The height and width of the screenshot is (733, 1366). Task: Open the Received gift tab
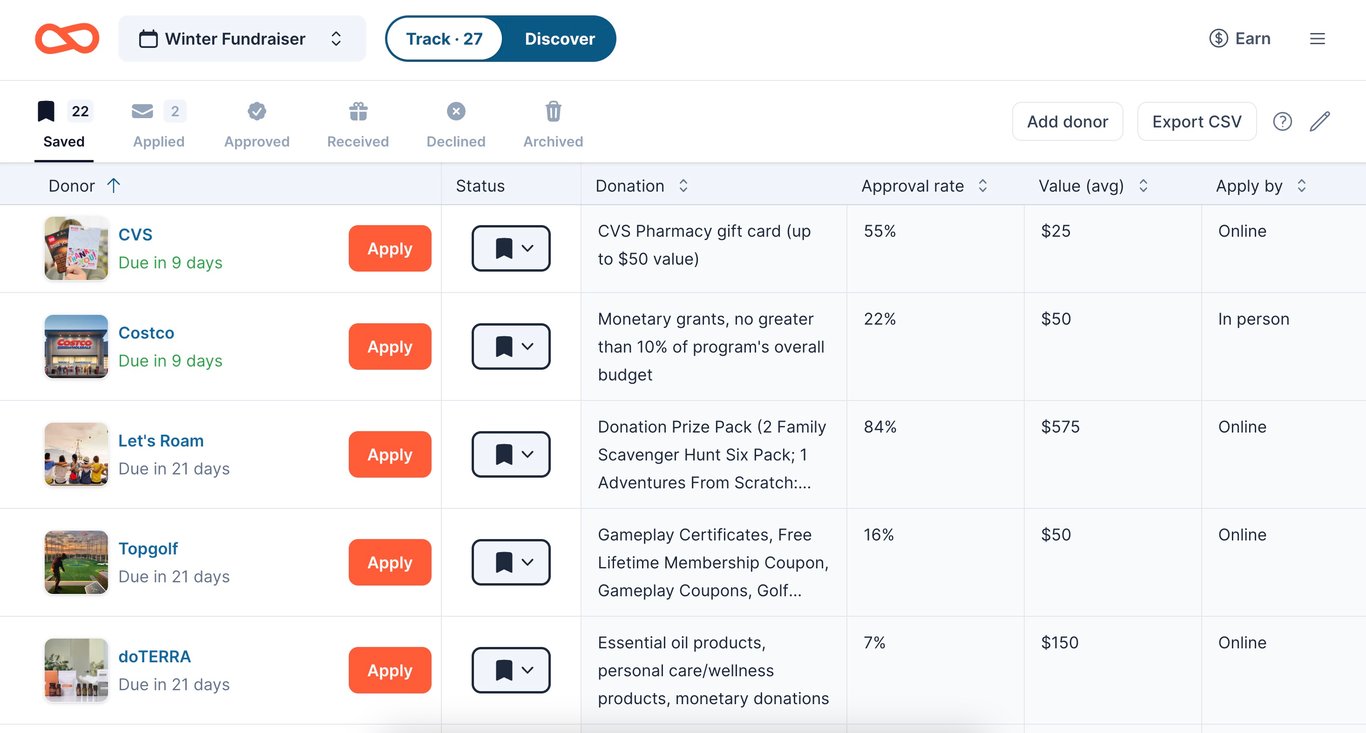click(x=358, y=125)
